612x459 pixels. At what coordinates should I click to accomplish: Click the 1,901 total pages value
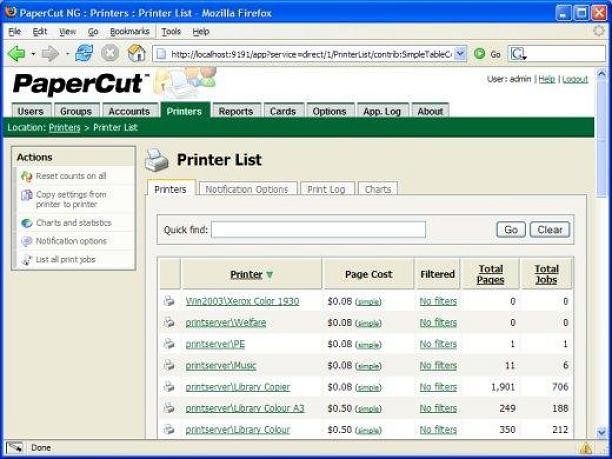503,387
